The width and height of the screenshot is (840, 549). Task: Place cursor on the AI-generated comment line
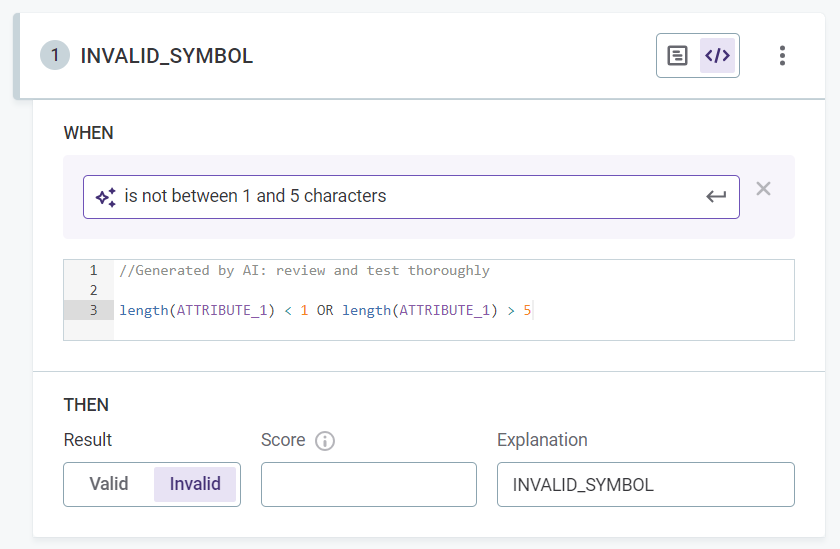coord(304,271)
